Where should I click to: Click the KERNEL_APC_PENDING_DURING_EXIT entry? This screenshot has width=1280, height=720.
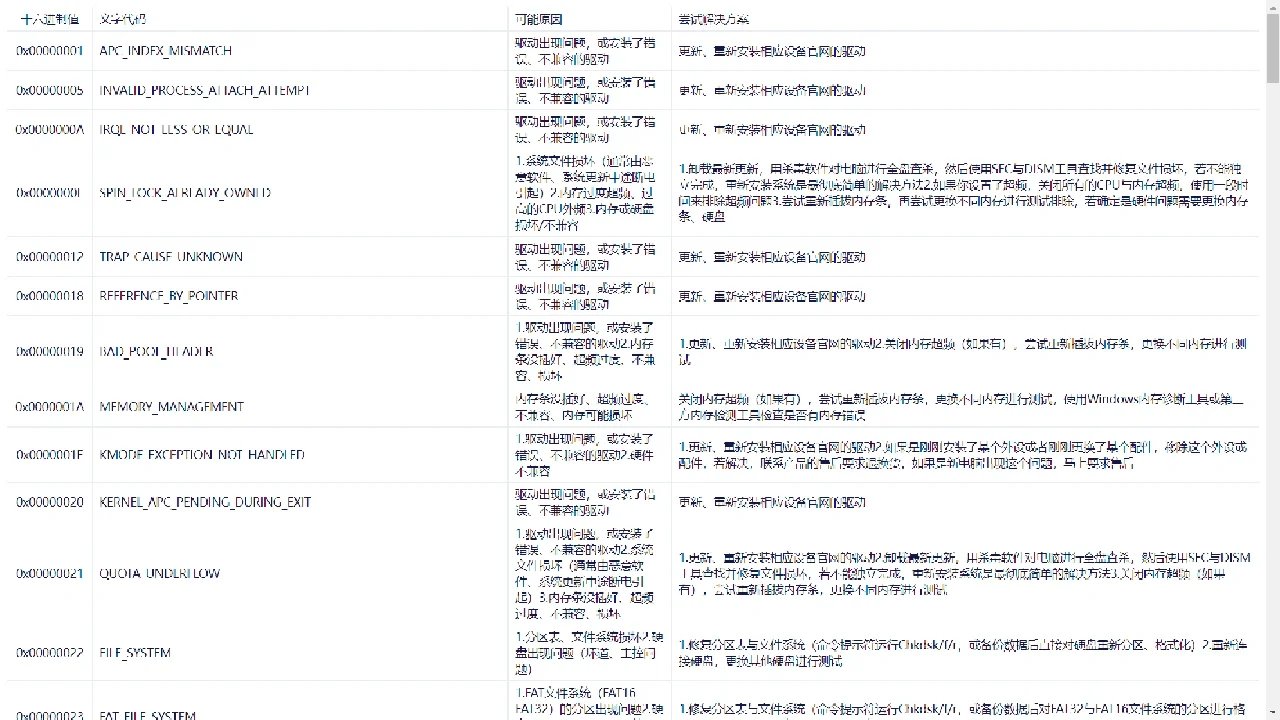pos(205,502)
